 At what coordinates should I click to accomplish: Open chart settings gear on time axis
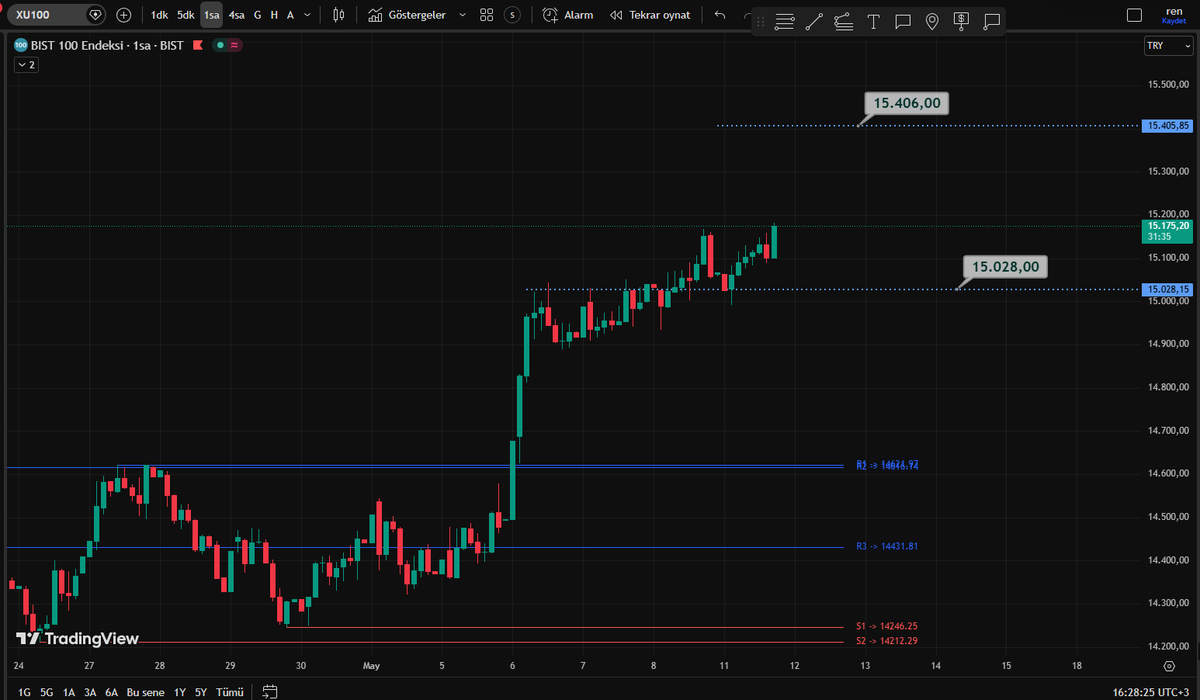(1169, 665)
